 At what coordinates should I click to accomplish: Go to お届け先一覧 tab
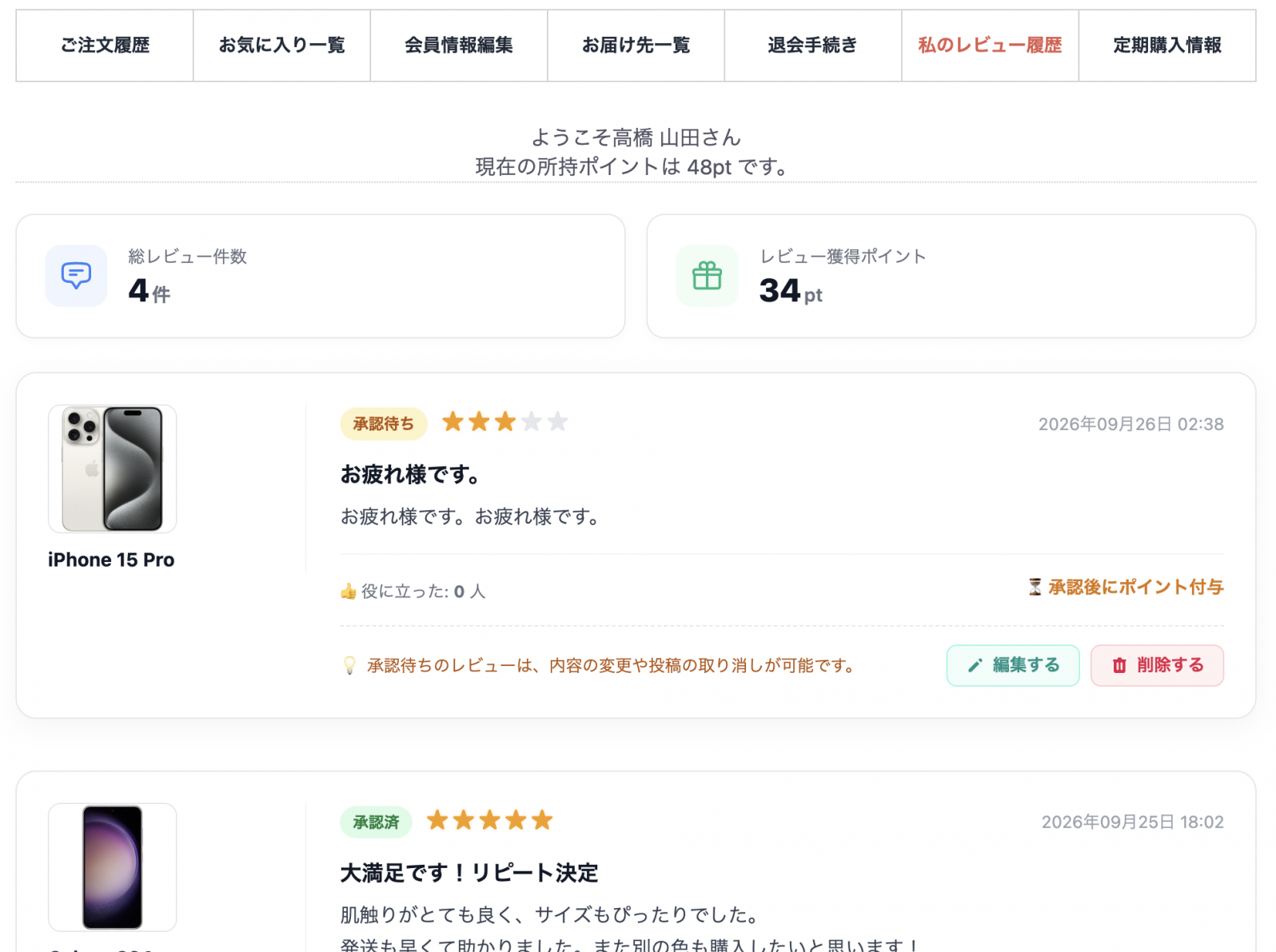click(636, 46)
